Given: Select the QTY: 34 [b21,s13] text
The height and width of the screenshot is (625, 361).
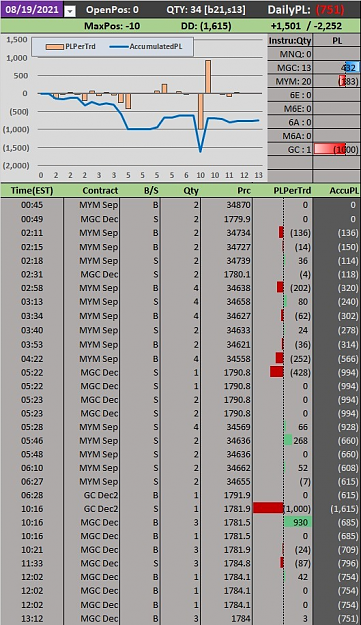Looking at the screenshot, I should click(206, 10).
